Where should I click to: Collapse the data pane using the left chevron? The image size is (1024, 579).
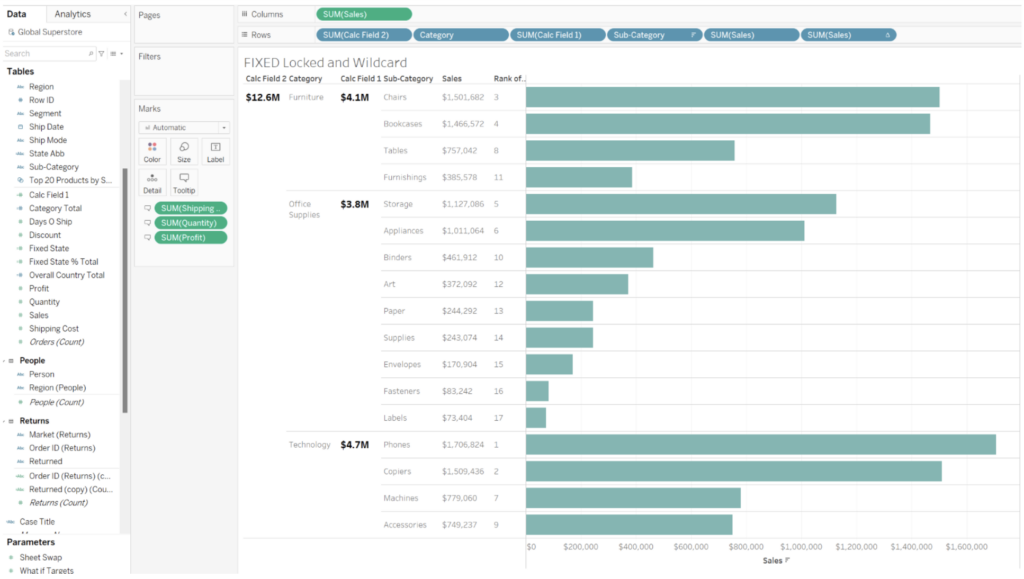(126, 14)
